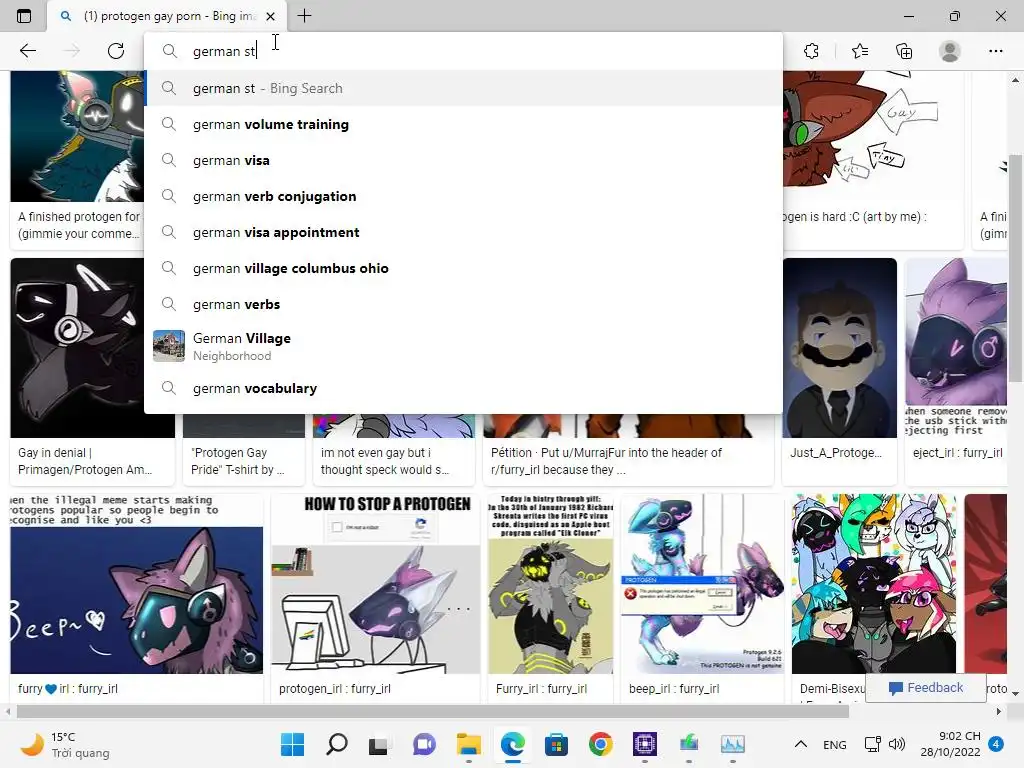Viewport: 1024px width, 768px height.
Task: Open the Extensions puzzle icon
Action: (811, 51)
